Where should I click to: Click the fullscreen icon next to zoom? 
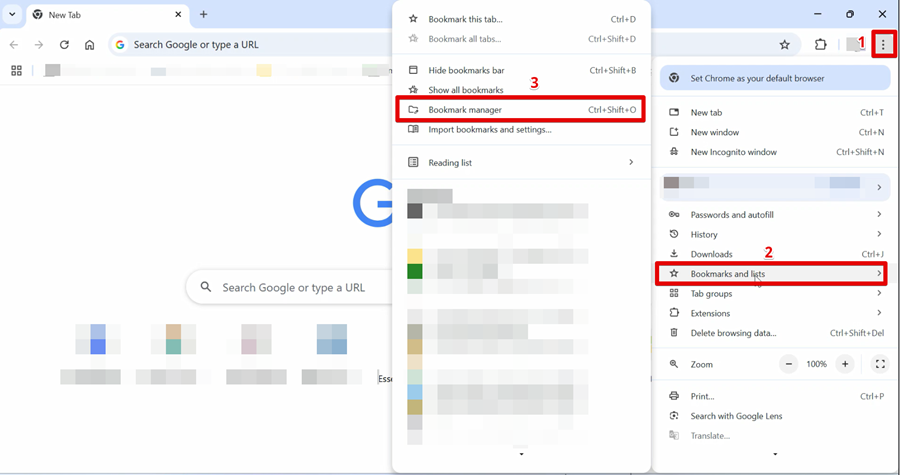coord(879,364)
